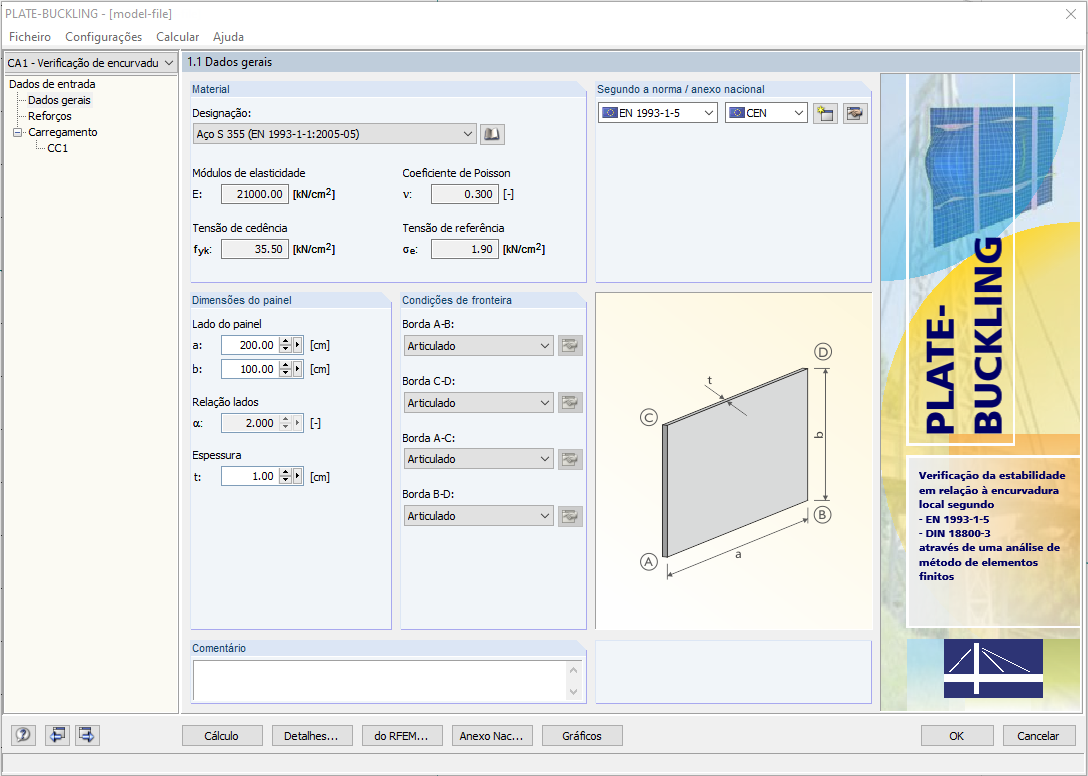Viewport: 1088px width, 776px height.
Task: Open the Calcular menu
Action: click(178, 37)
